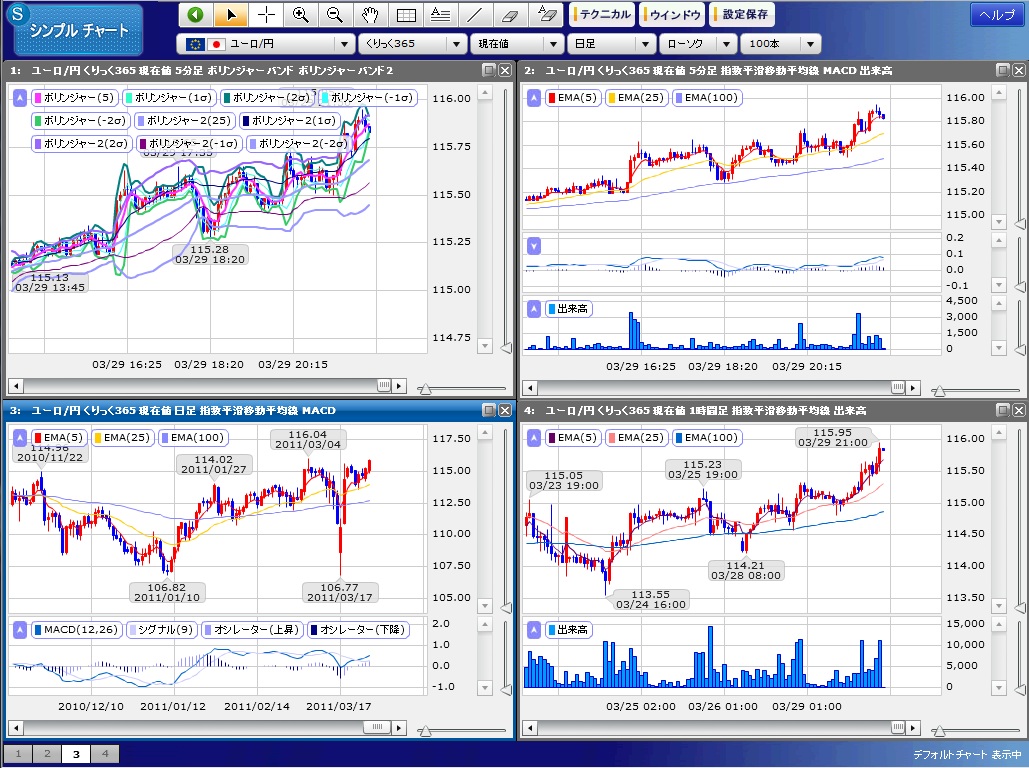Pick the eraser tool in the toolbar
This screenshot has height=768, width=1029.
coord(510,15)
